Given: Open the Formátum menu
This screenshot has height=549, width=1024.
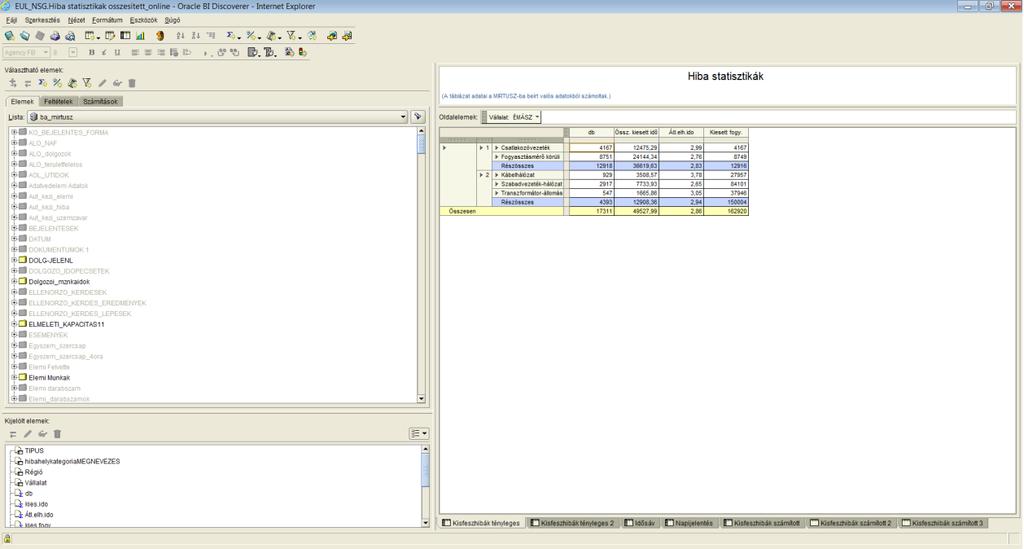Looking at the screenshot, I should [x=107, y=20].
